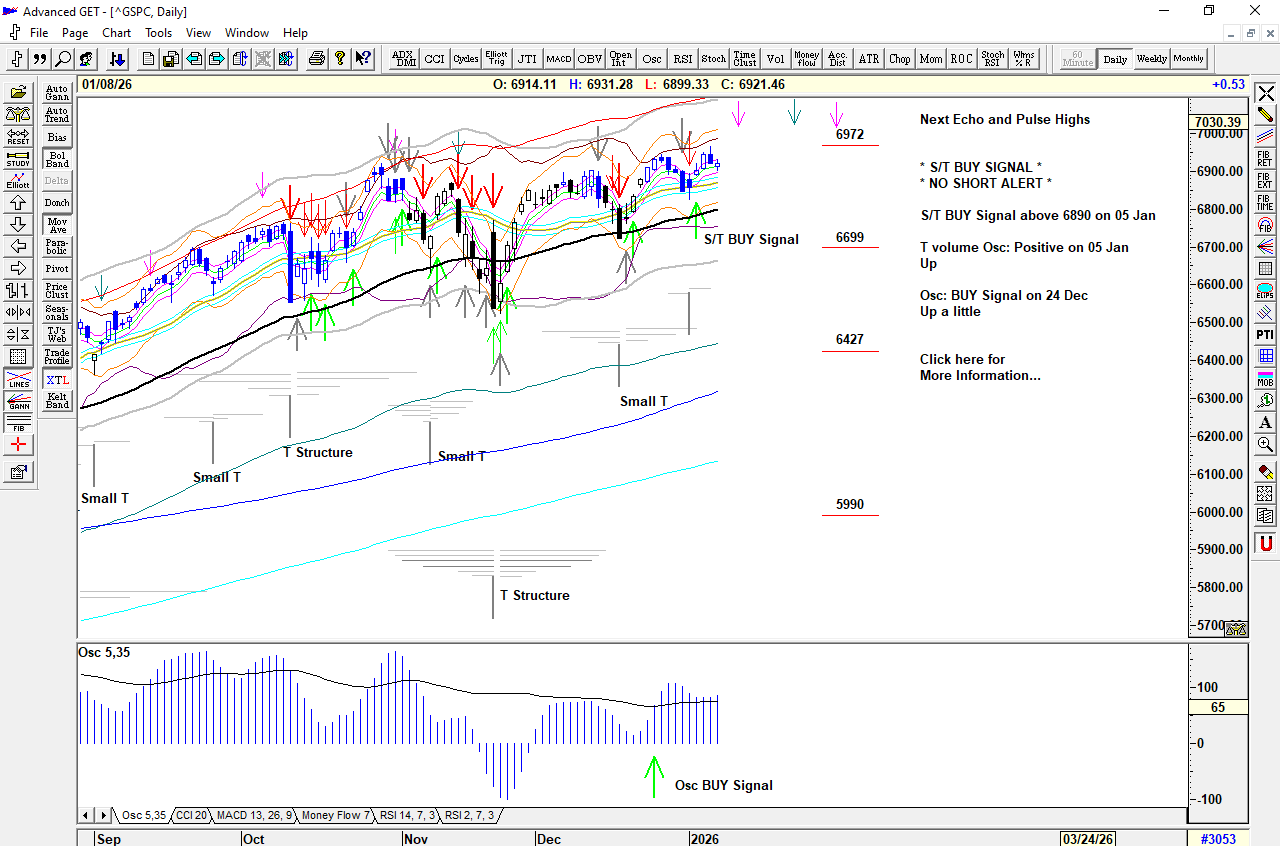Select the PTI tool on right sidebar
Image resolution: width=1280 pixels, height=846 pixels.
click(x=1266, y=334)
